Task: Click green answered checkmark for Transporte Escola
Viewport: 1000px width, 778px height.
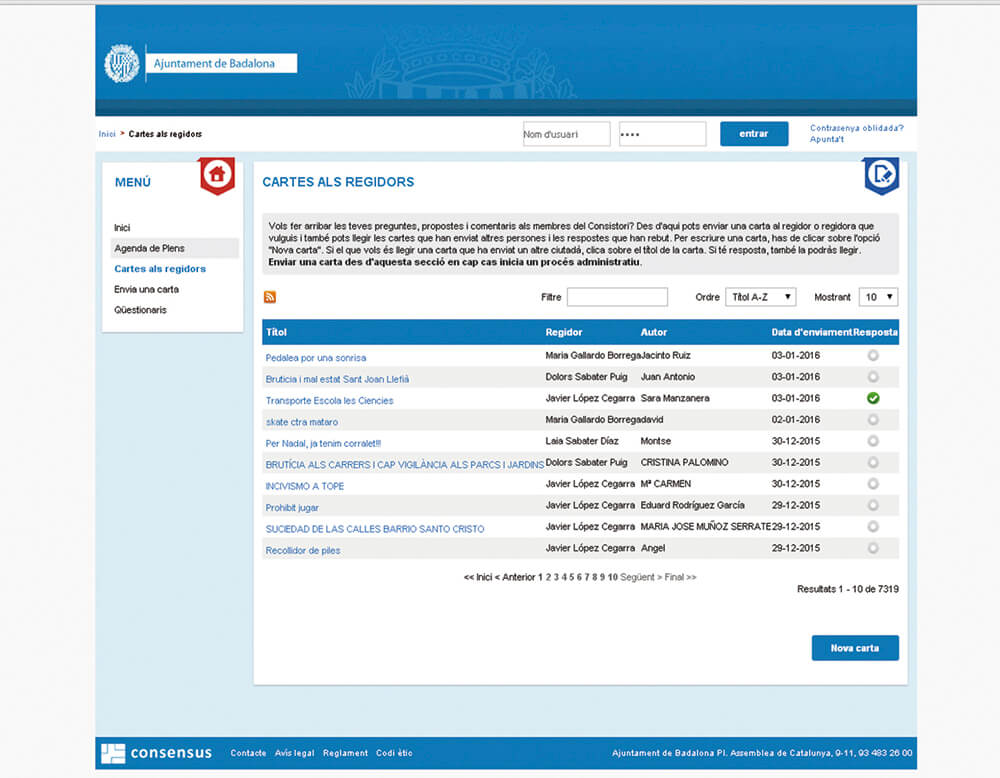Action: pyautogui.click(x=873, y=399)
